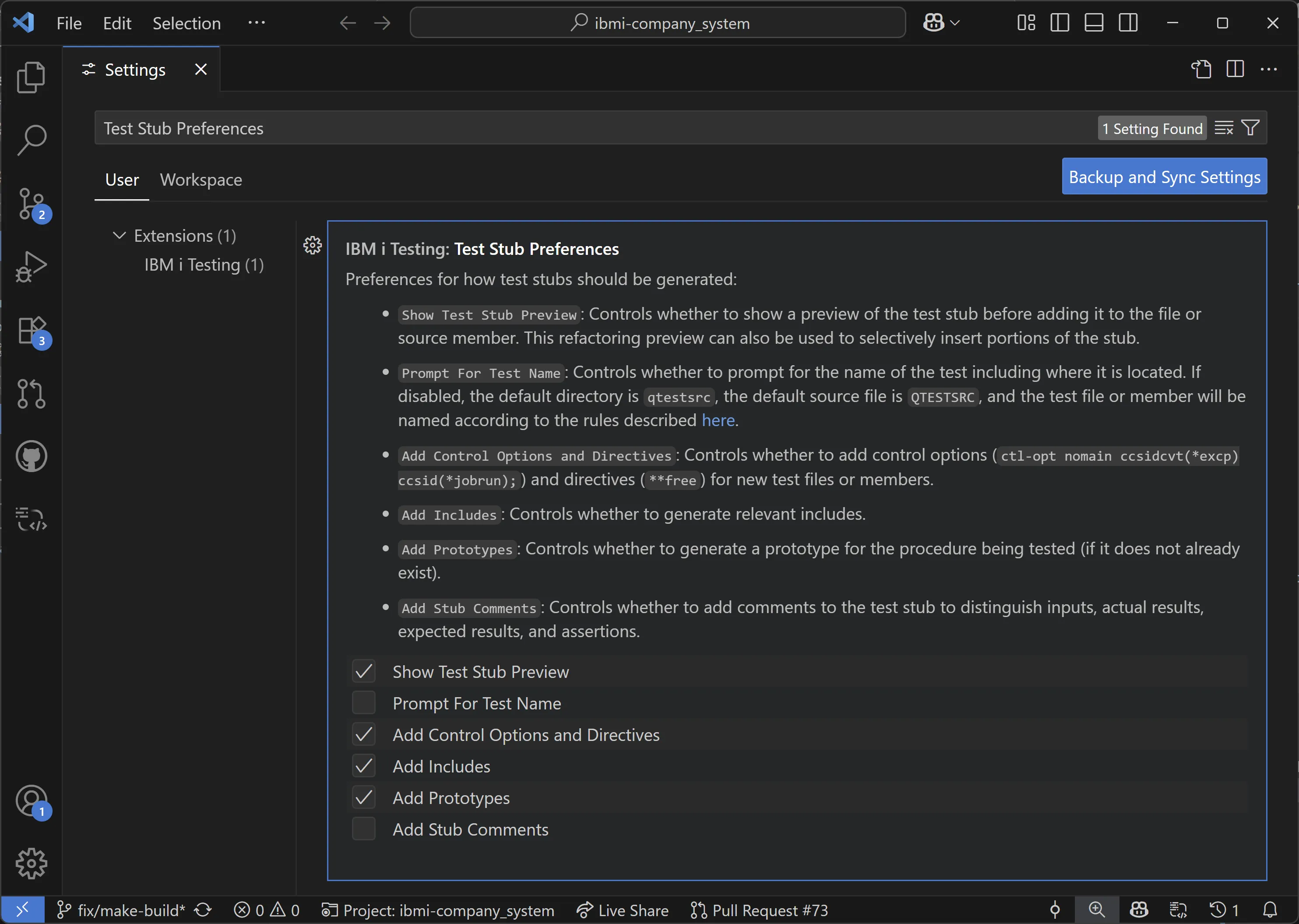This screenshot has width=1299, height=924.
Task: Uncheck Show Test Stub Preview
Action: click(363, 671)
